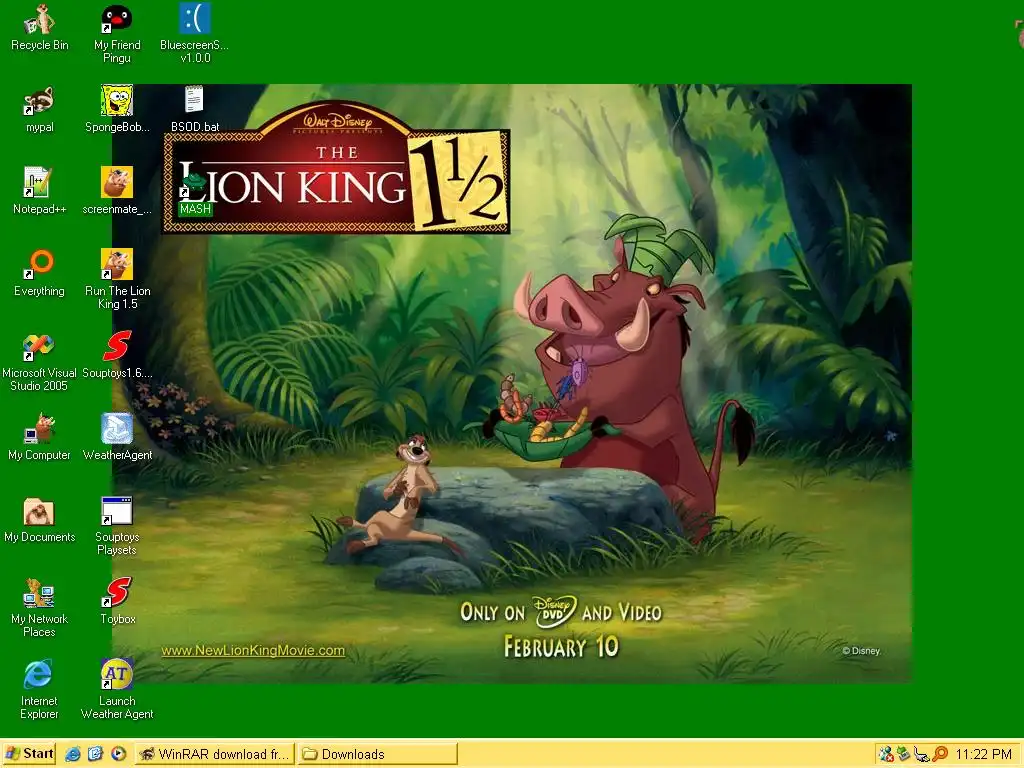Select the SpongeBob desktop icon
Screen dimensions: 1024x768
point(117,110)
